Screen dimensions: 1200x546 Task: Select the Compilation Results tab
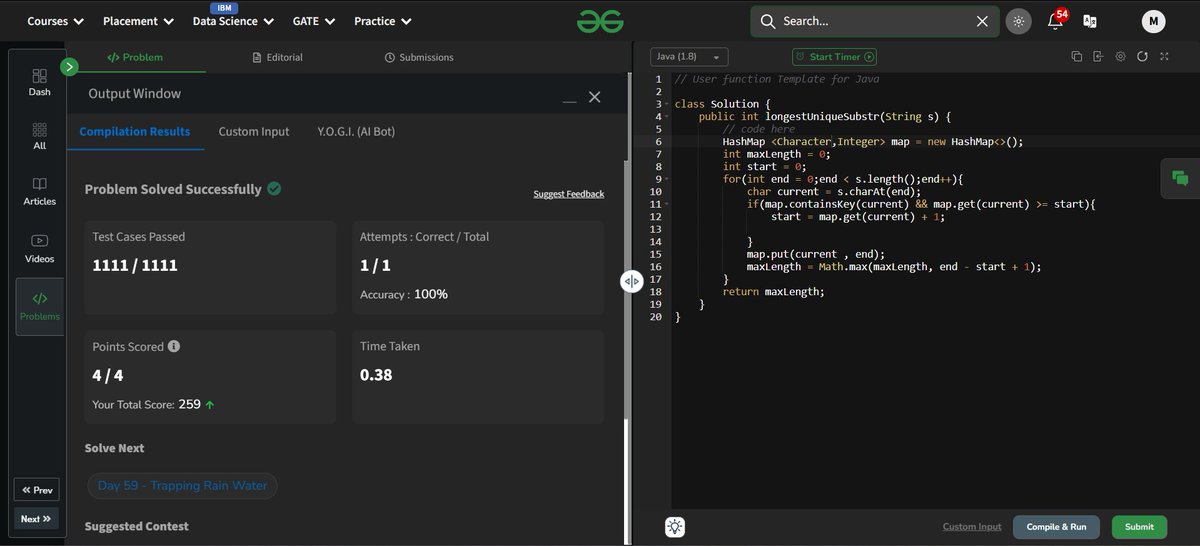click(135, 131)
